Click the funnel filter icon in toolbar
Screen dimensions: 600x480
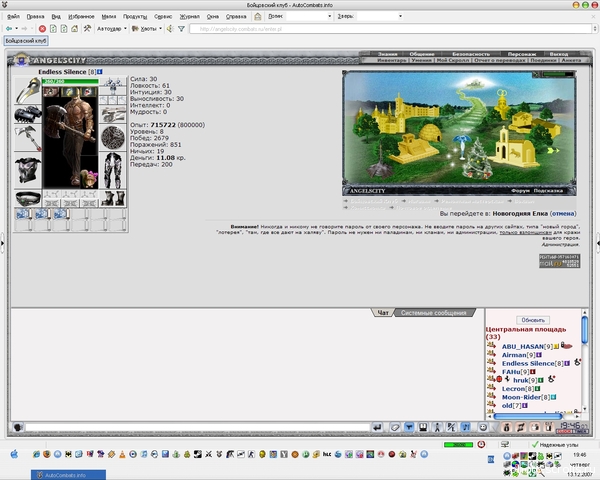181,29
